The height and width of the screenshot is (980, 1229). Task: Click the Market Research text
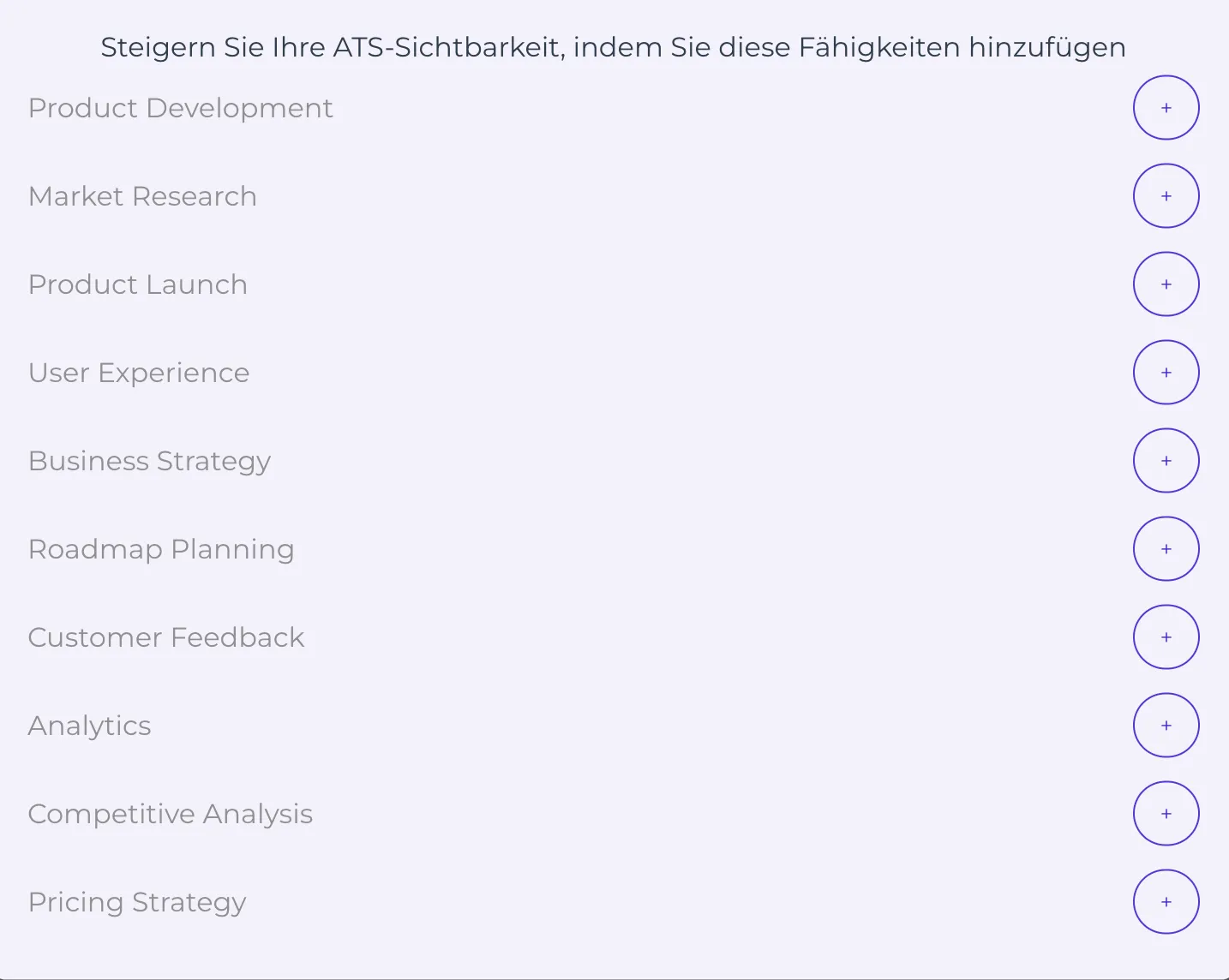[x=142, y=196]
